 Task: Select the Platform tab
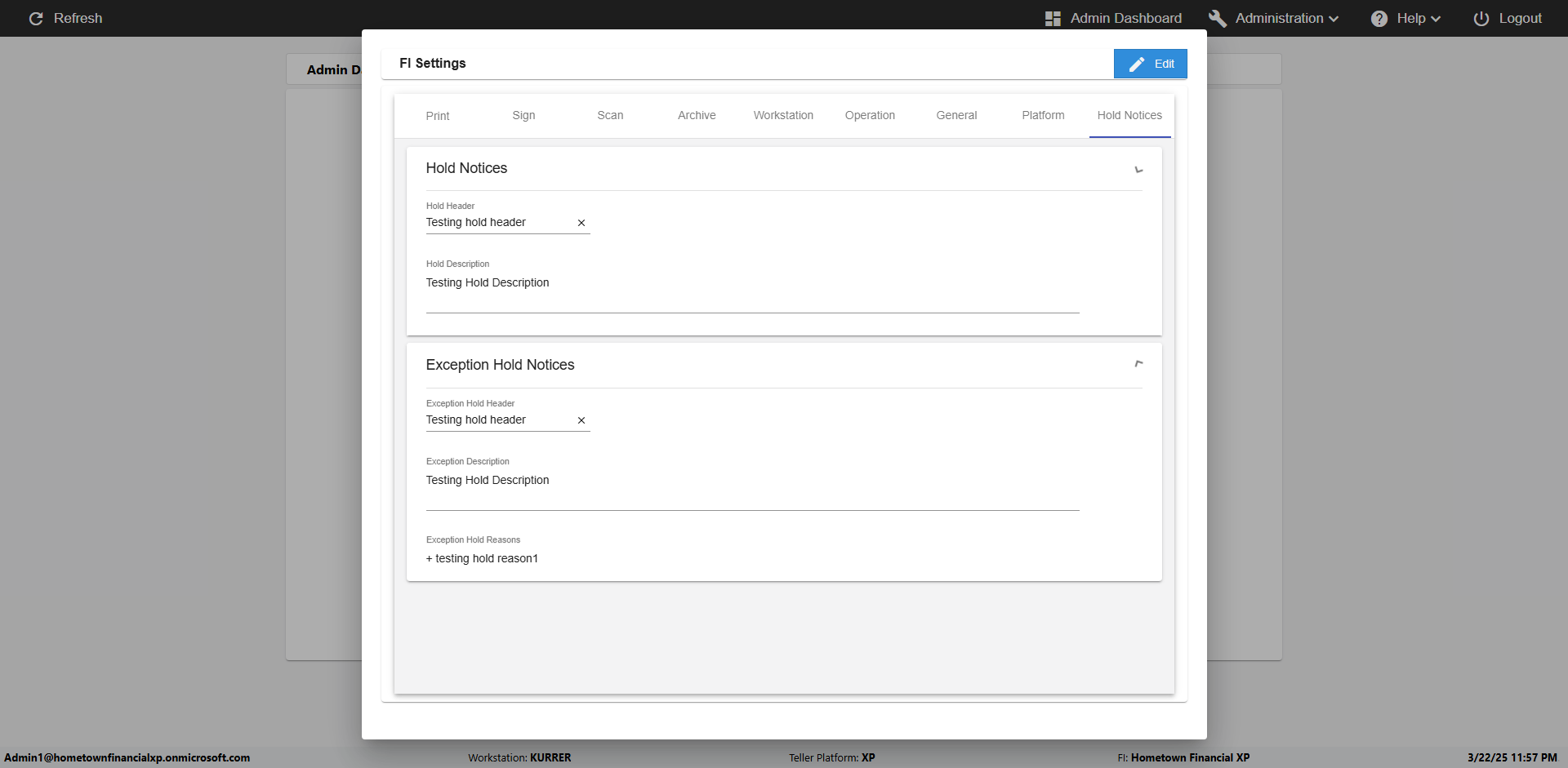coord(1043,116)
